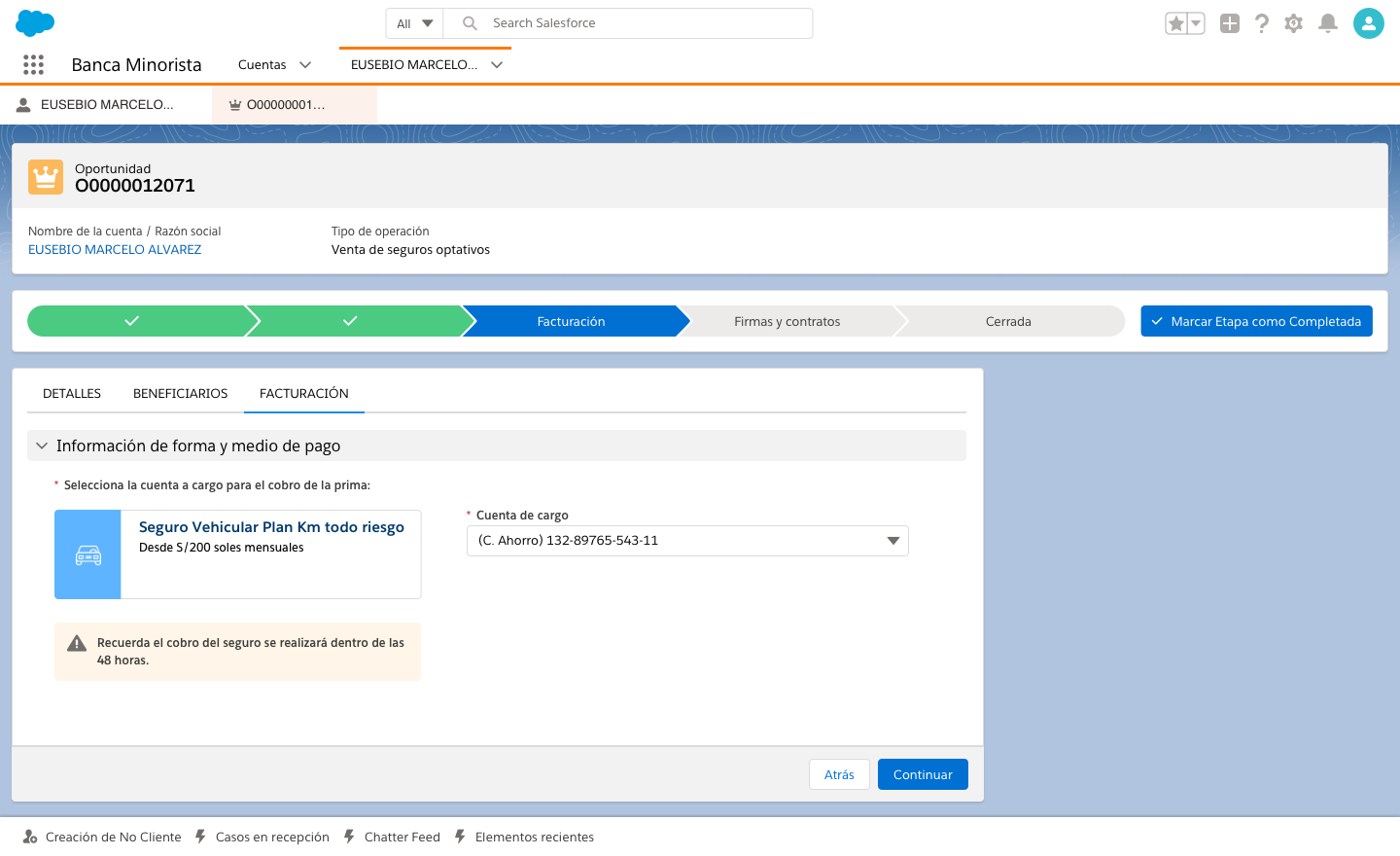
Task: Click the Oportunidad crown icon
Action: pyautogui.click(x=46, y=177)
